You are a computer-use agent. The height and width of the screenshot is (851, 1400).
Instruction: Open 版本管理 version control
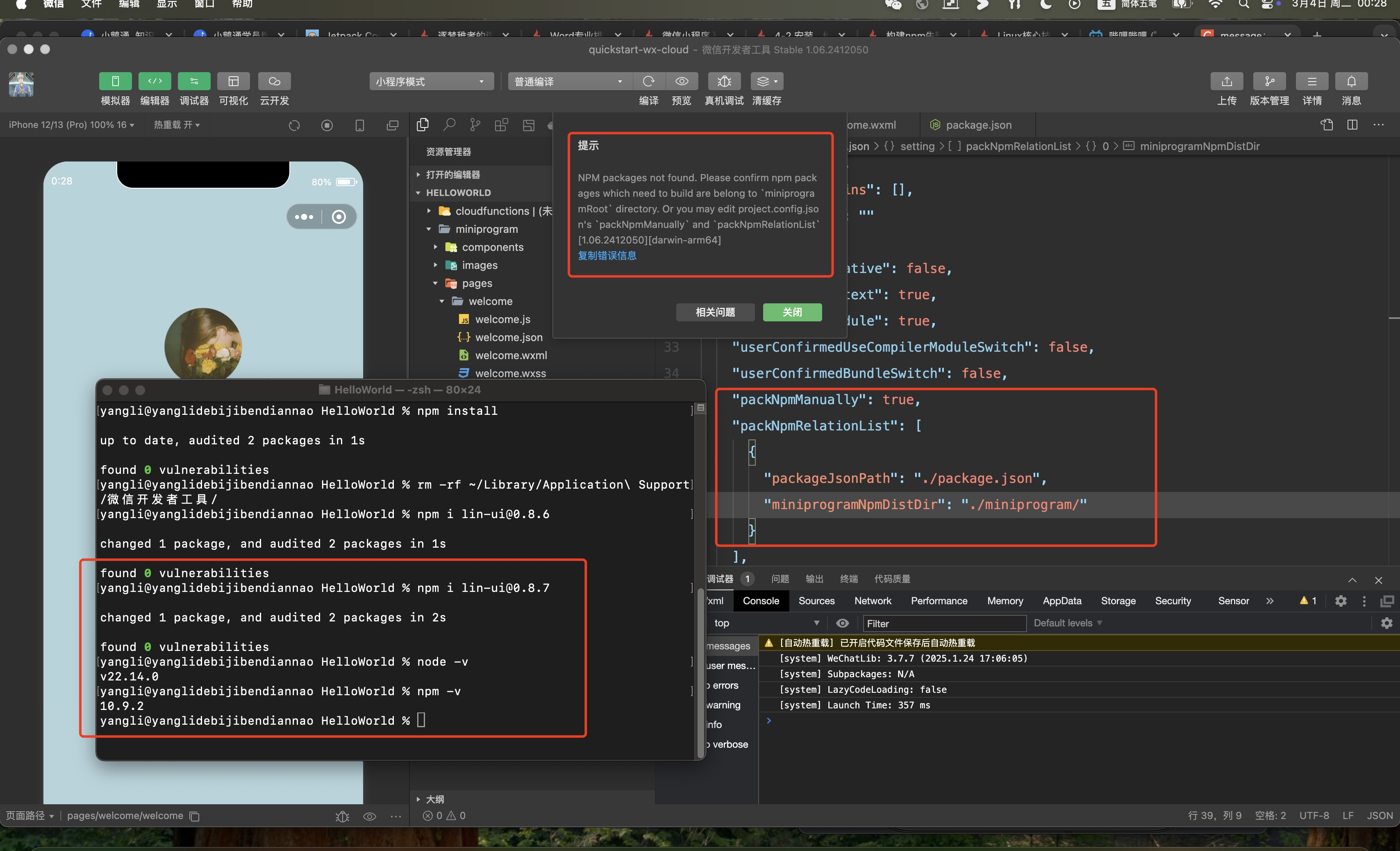pos(1269,81)
